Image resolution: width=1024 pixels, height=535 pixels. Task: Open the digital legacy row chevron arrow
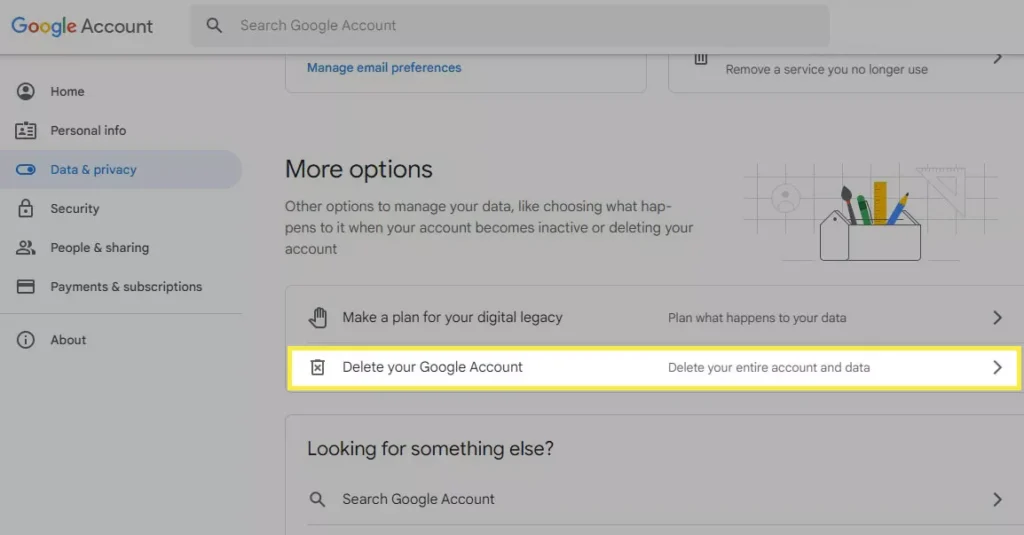click(996, 318)
